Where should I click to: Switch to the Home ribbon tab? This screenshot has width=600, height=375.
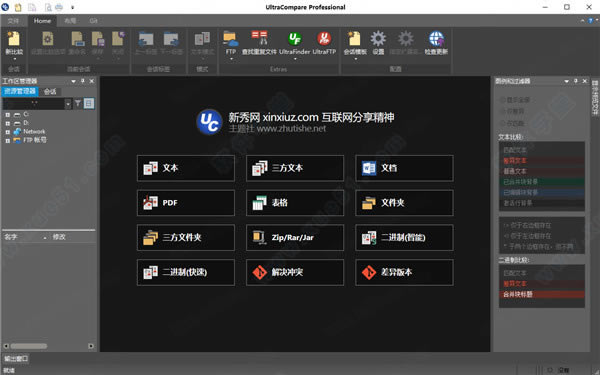point(42,21)
